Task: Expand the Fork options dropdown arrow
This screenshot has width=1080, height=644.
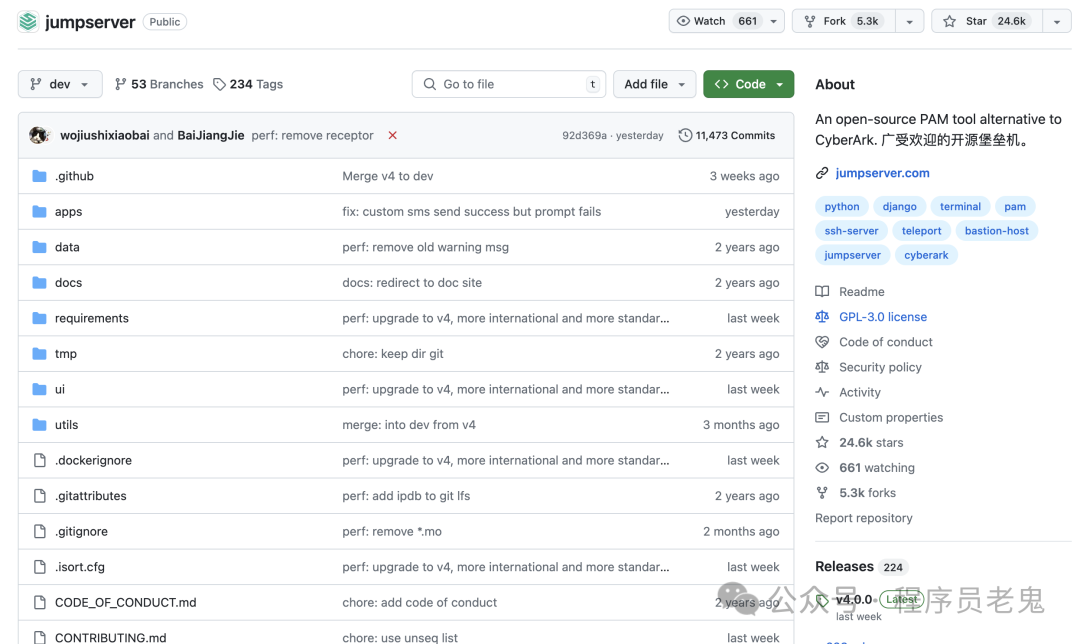Action: pos(909,21)
